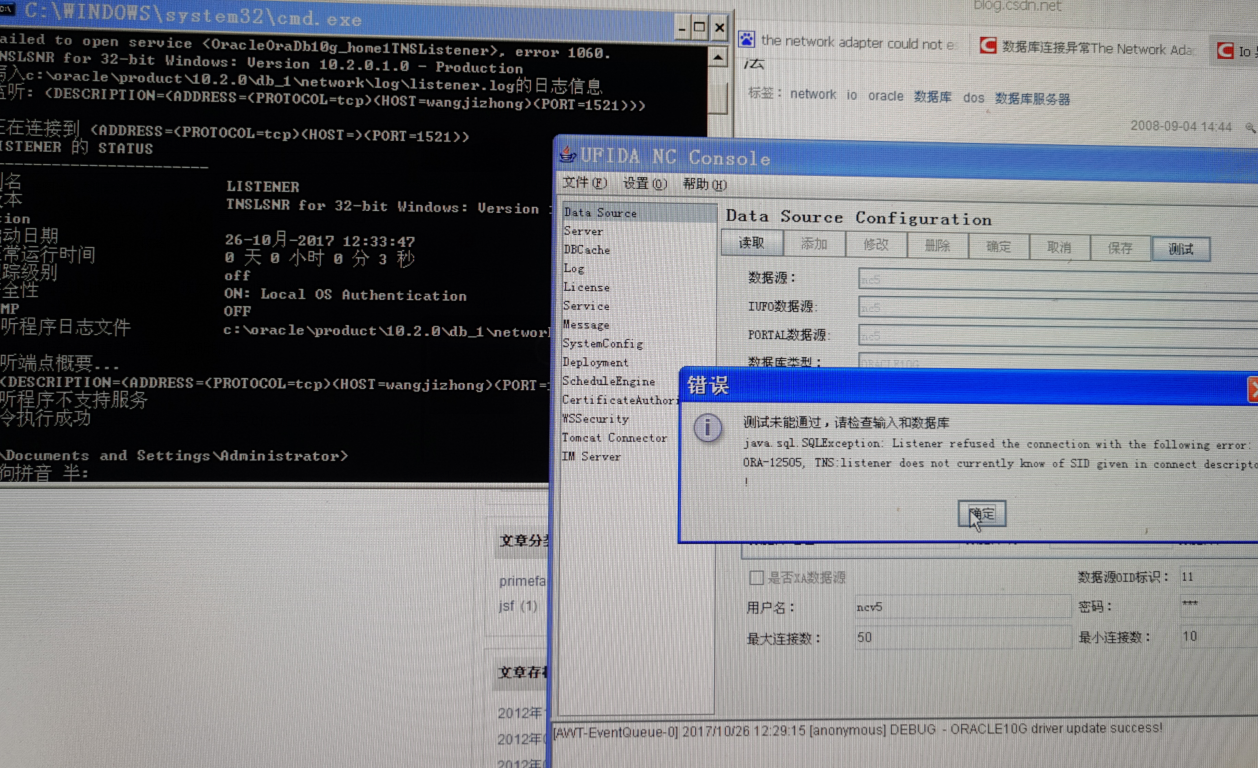This screenshot has height=768, width=1258.
Task: Click the INFO数据源 input field
Action: (x=1058, y=308)
